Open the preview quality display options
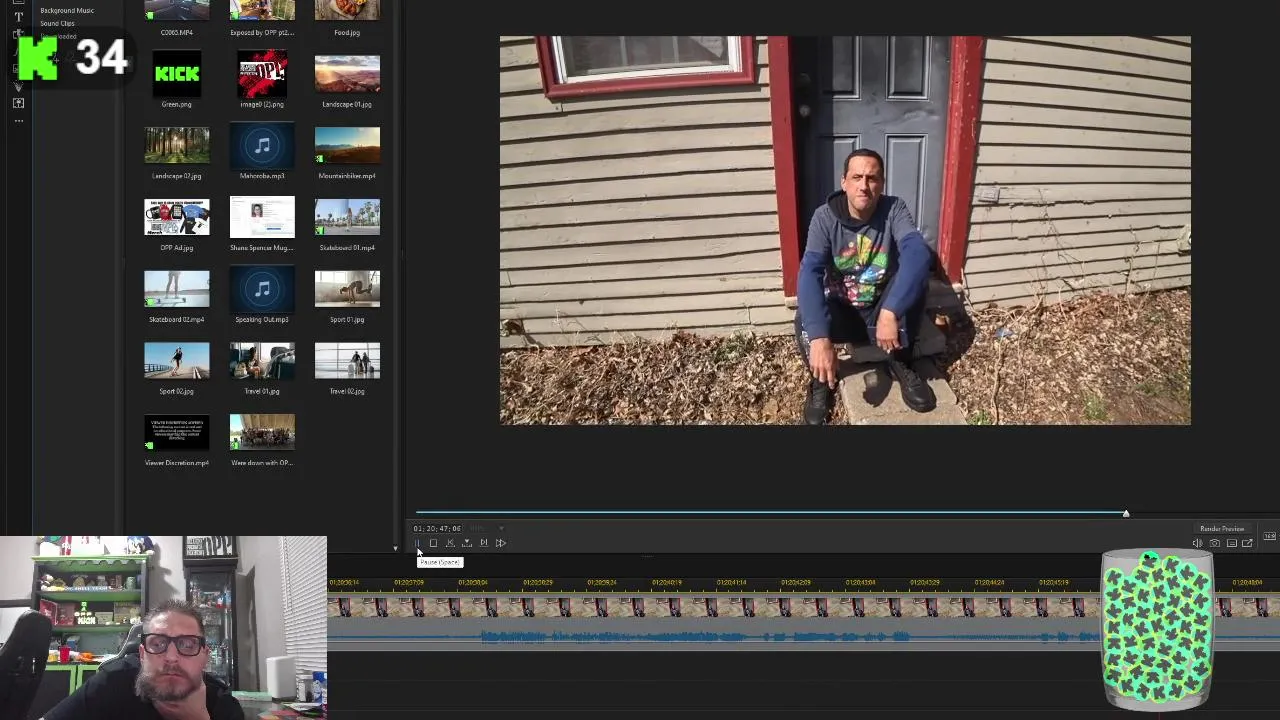The width and height of the screenshot is (1280, 720). pos(1232,543)
